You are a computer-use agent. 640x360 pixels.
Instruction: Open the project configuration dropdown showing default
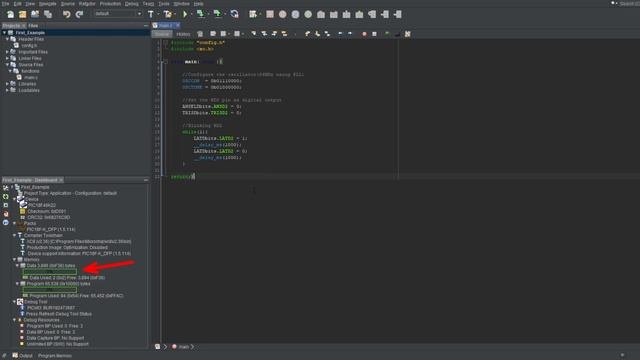coord(118,14)
